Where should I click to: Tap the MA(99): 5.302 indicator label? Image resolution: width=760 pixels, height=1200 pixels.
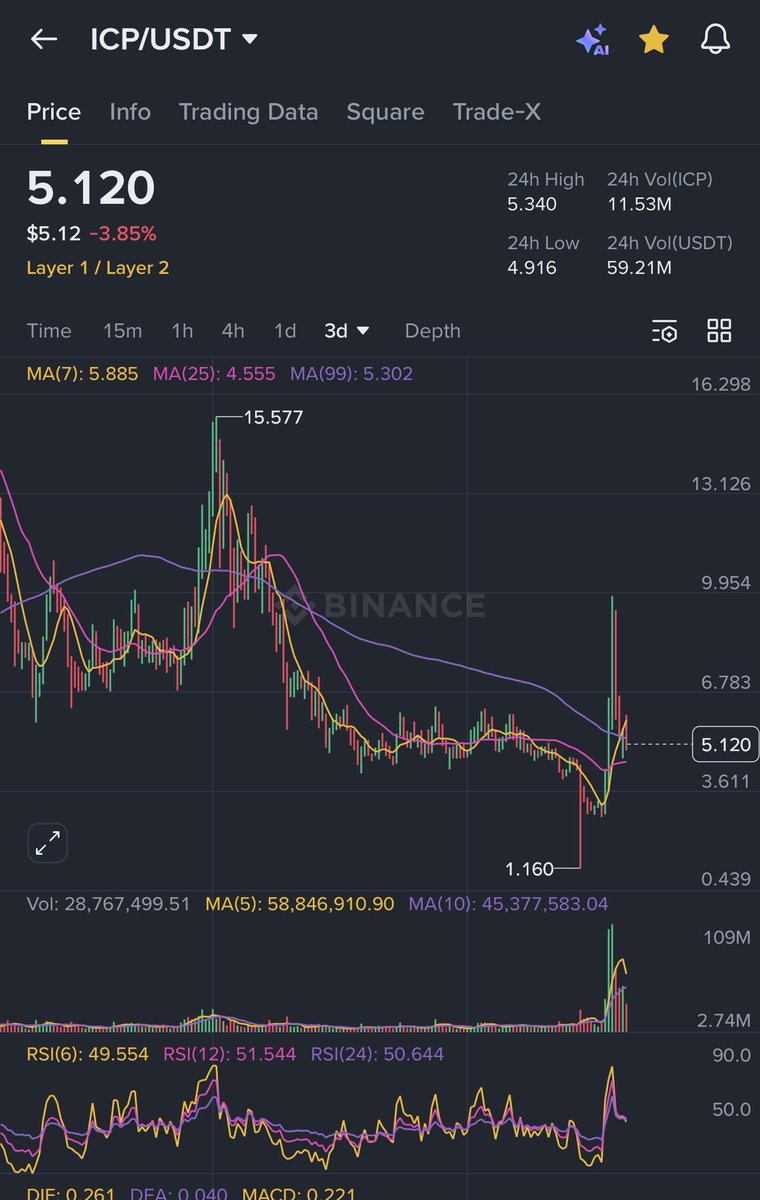tap(351, 374)
